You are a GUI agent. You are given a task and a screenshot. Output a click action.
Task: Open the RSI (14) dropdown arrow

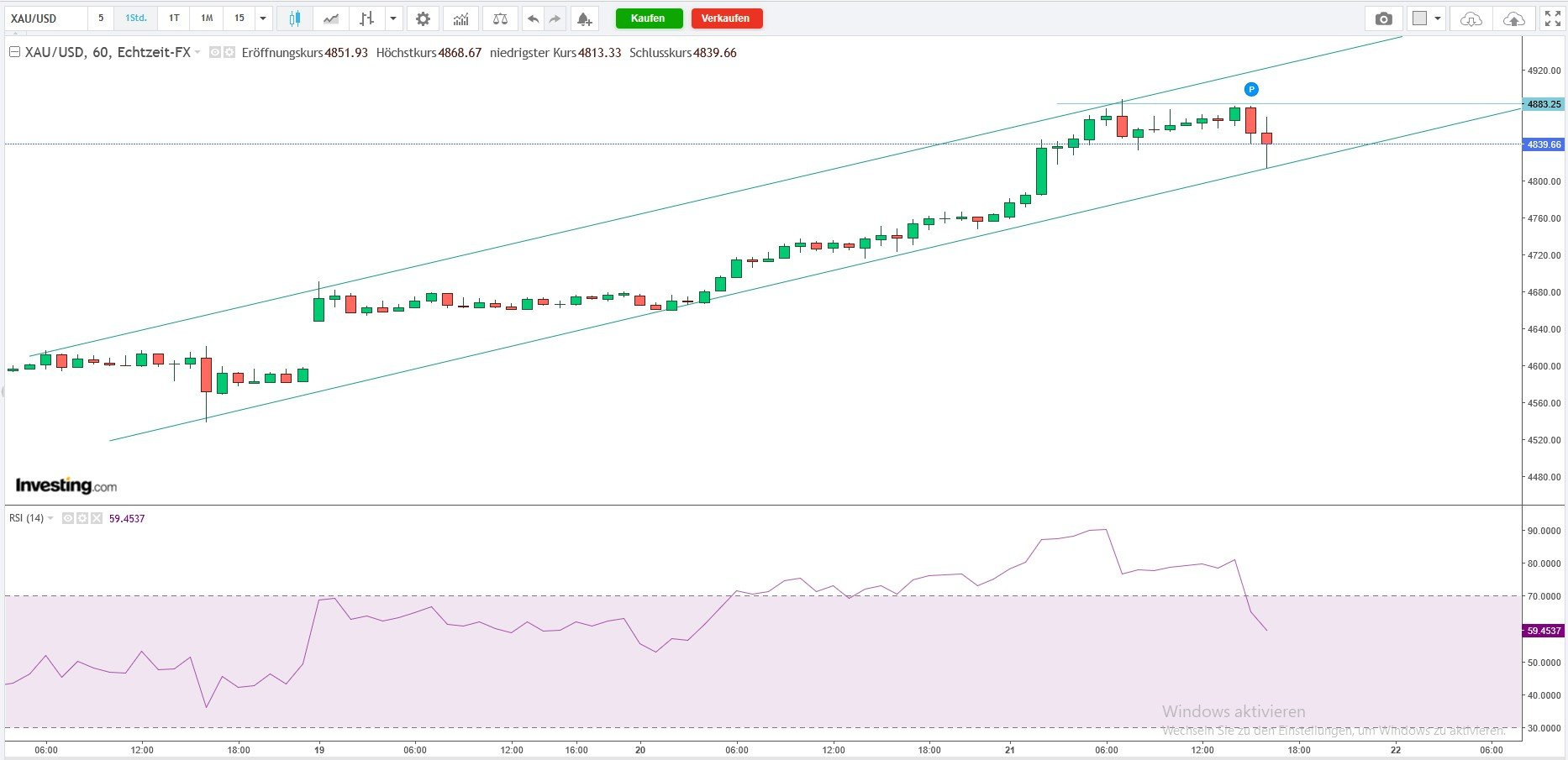50,519
